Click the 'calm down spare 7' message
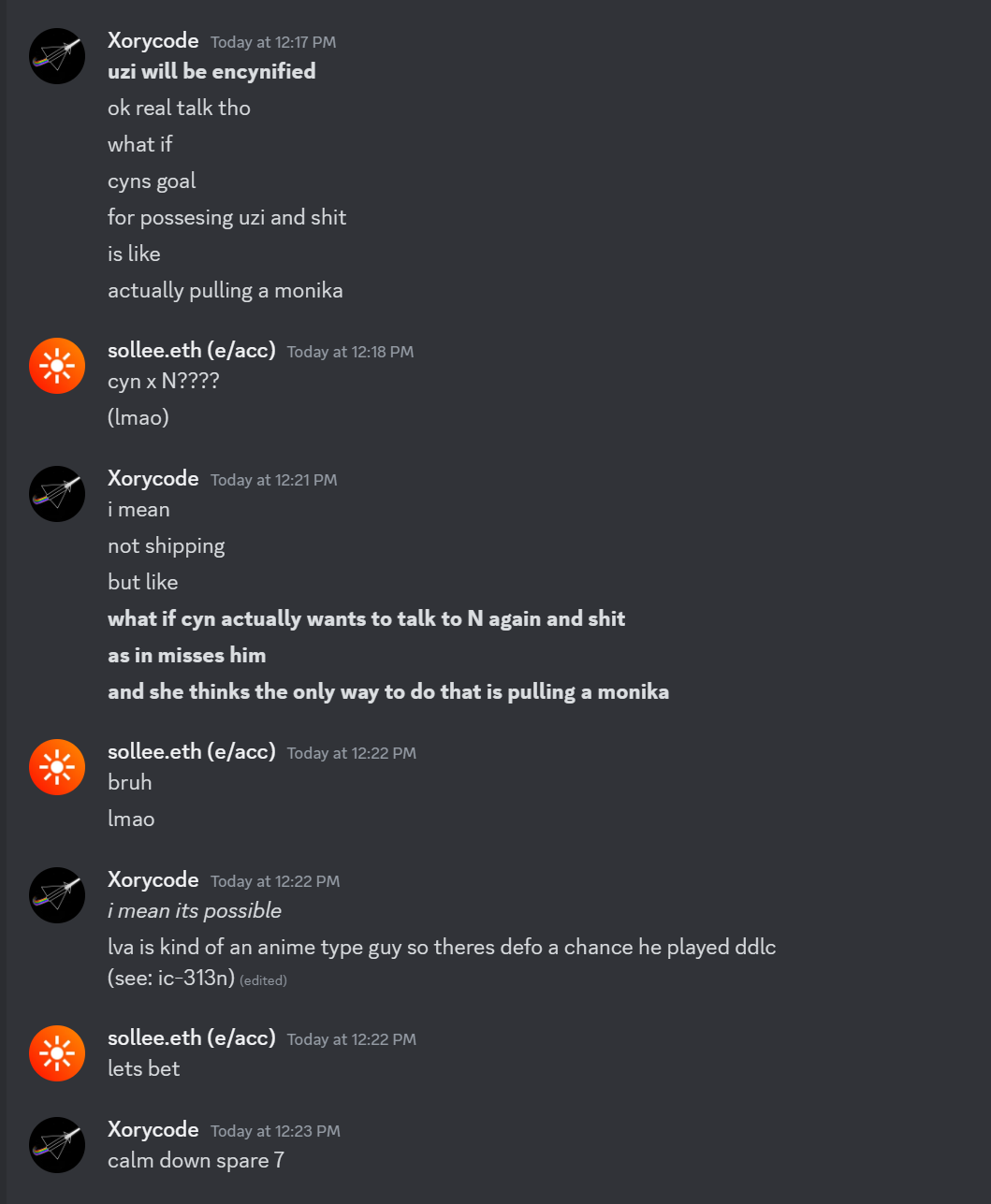Screen dimensions: 991x1204 196,1161
